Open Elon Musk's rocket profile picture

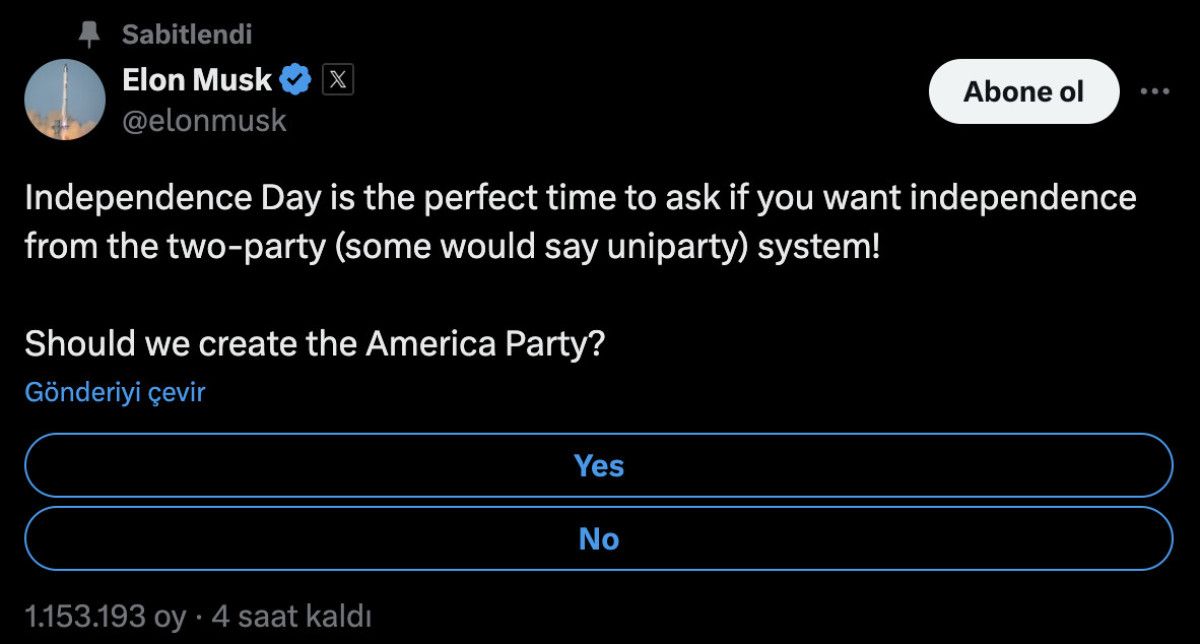coord(65,99)
